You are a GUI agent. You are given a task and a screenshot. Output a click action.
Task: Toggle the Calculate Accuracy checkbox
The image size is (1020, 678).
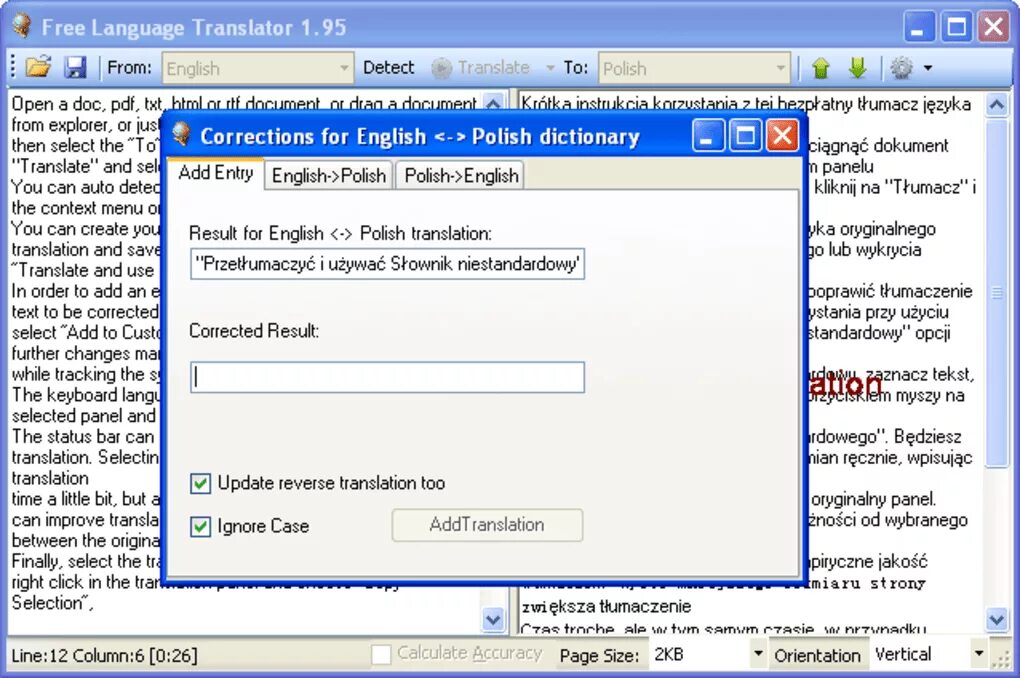[x=381, y=654]
